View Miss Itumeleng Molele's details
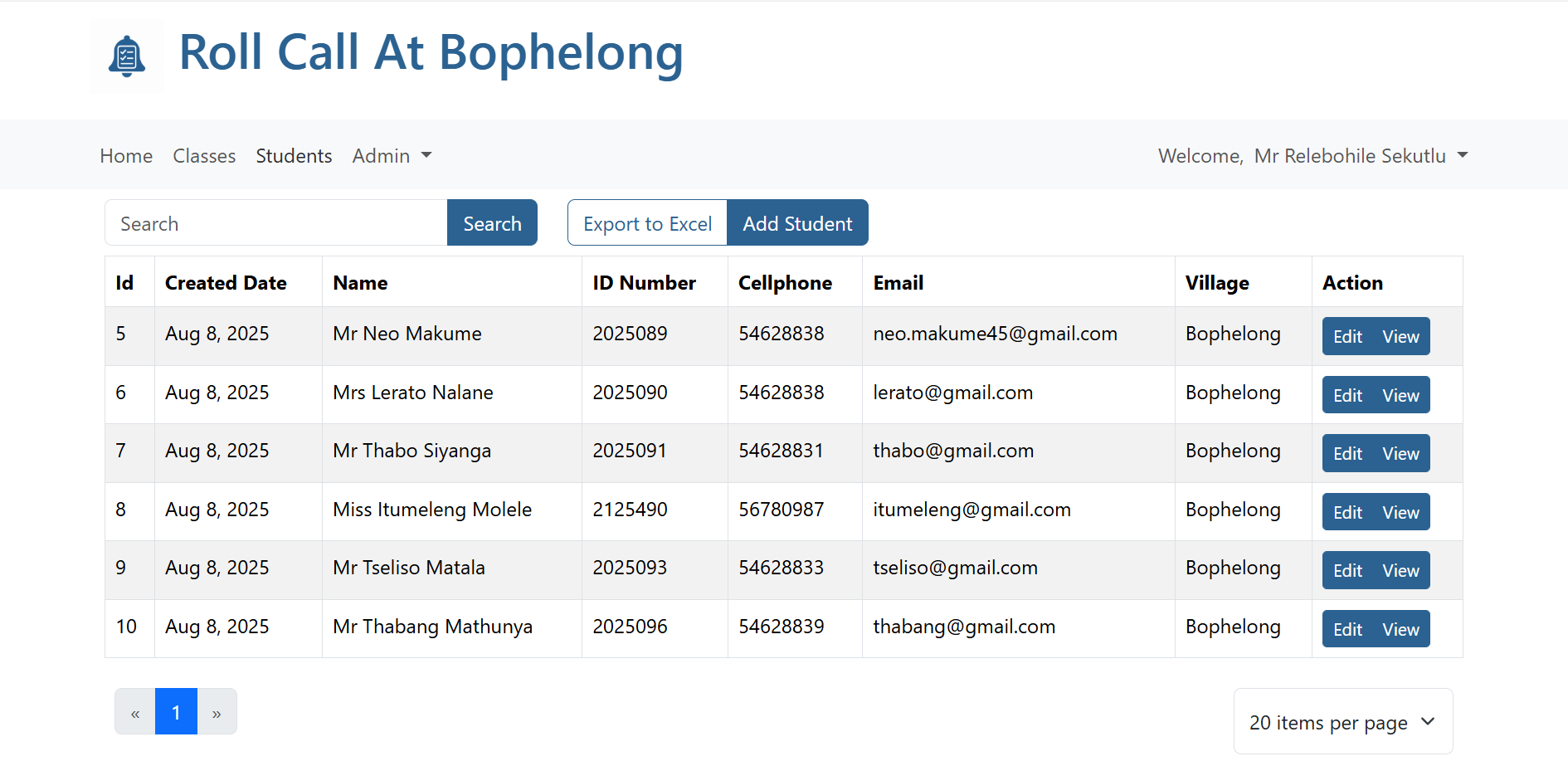 [x=1400, y=513]
